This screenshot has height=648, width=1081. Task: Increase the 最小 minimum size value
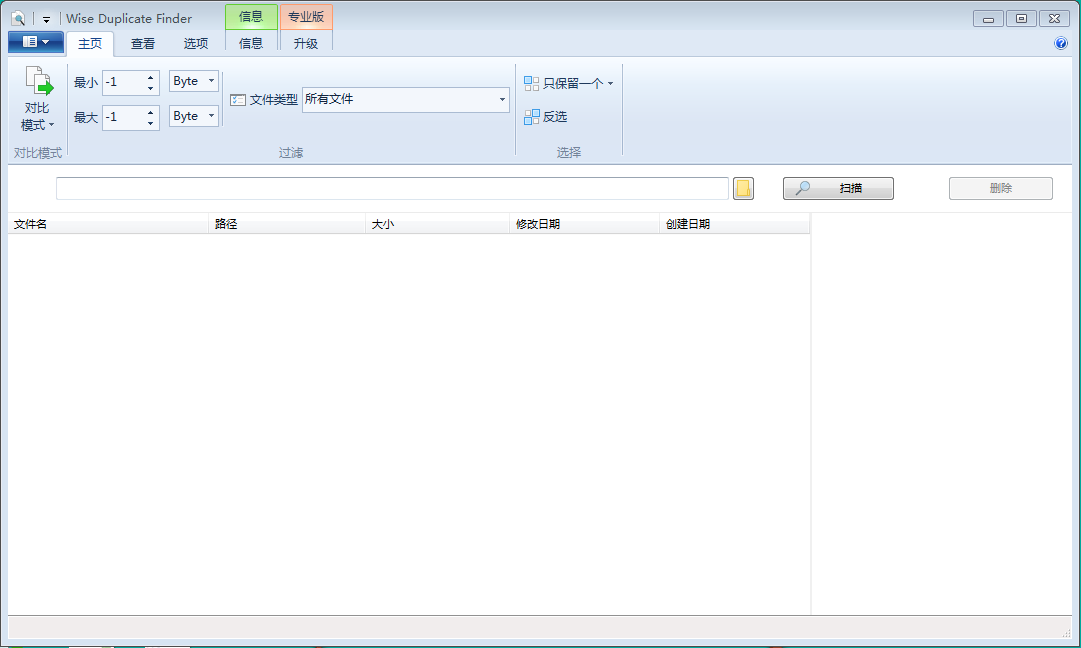(x=151, y=76)
